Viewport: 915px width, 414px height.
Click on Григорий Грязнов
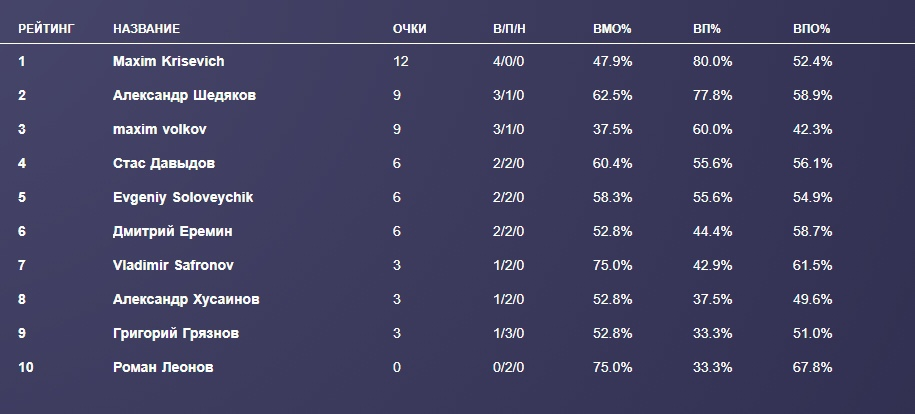pyautogui.click(x=175, y=333)
